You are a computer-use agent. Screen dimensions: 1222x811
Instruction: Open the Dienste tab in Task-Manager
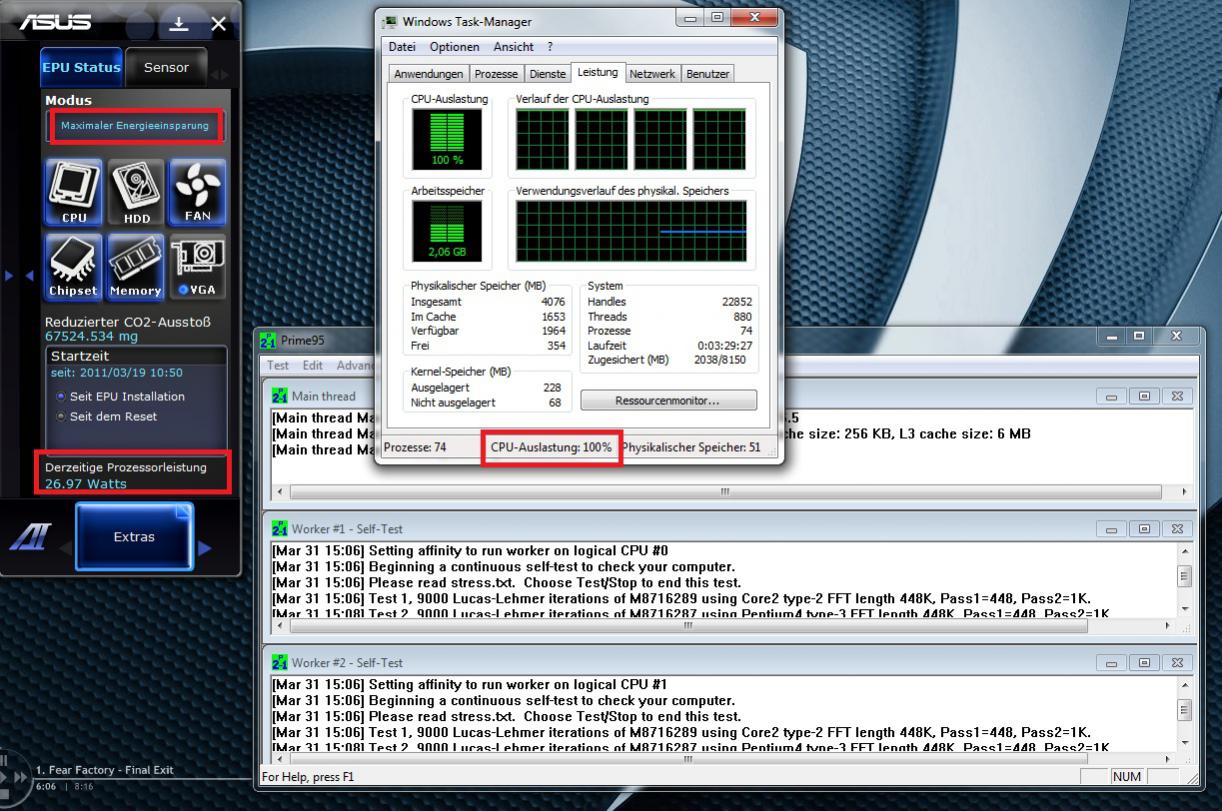pos(547,74)
